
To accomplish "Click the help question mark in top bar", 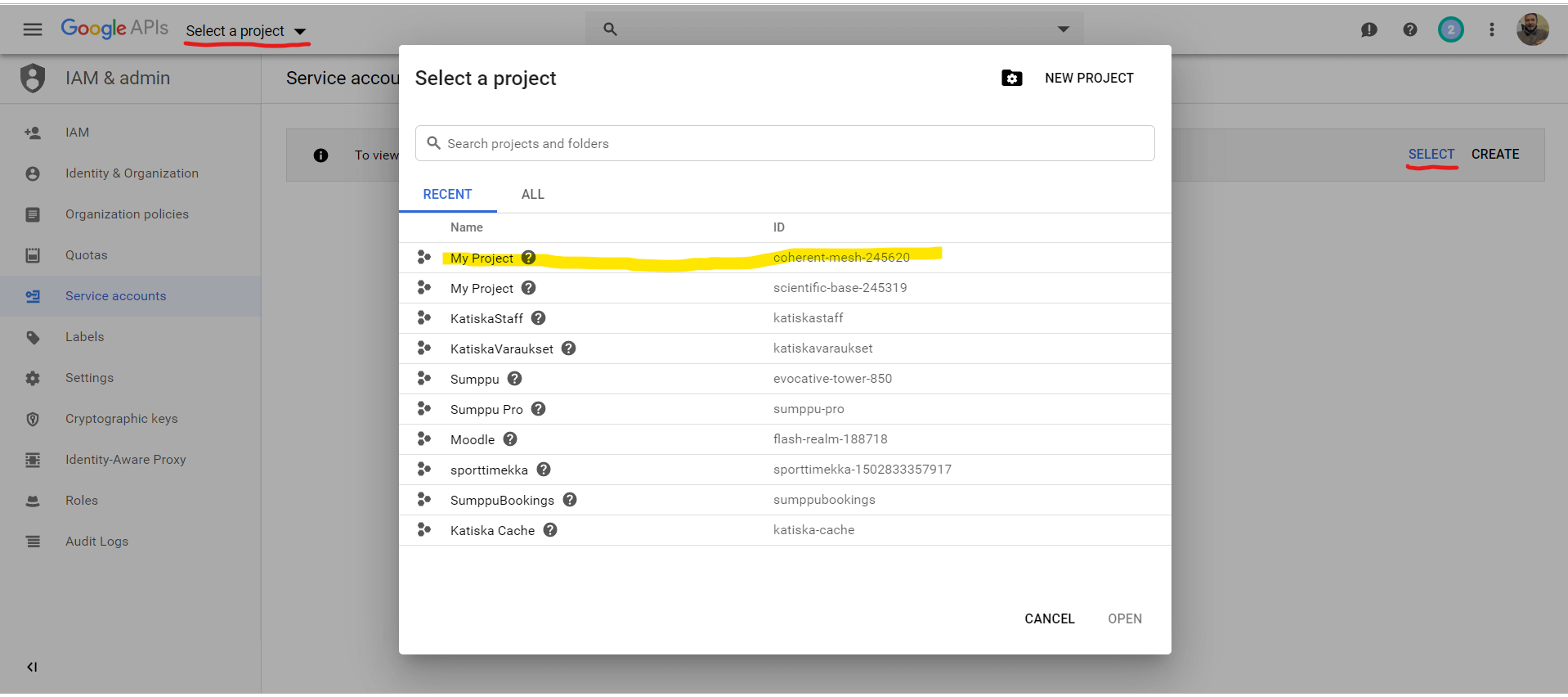I will [x=1409, y=29].
